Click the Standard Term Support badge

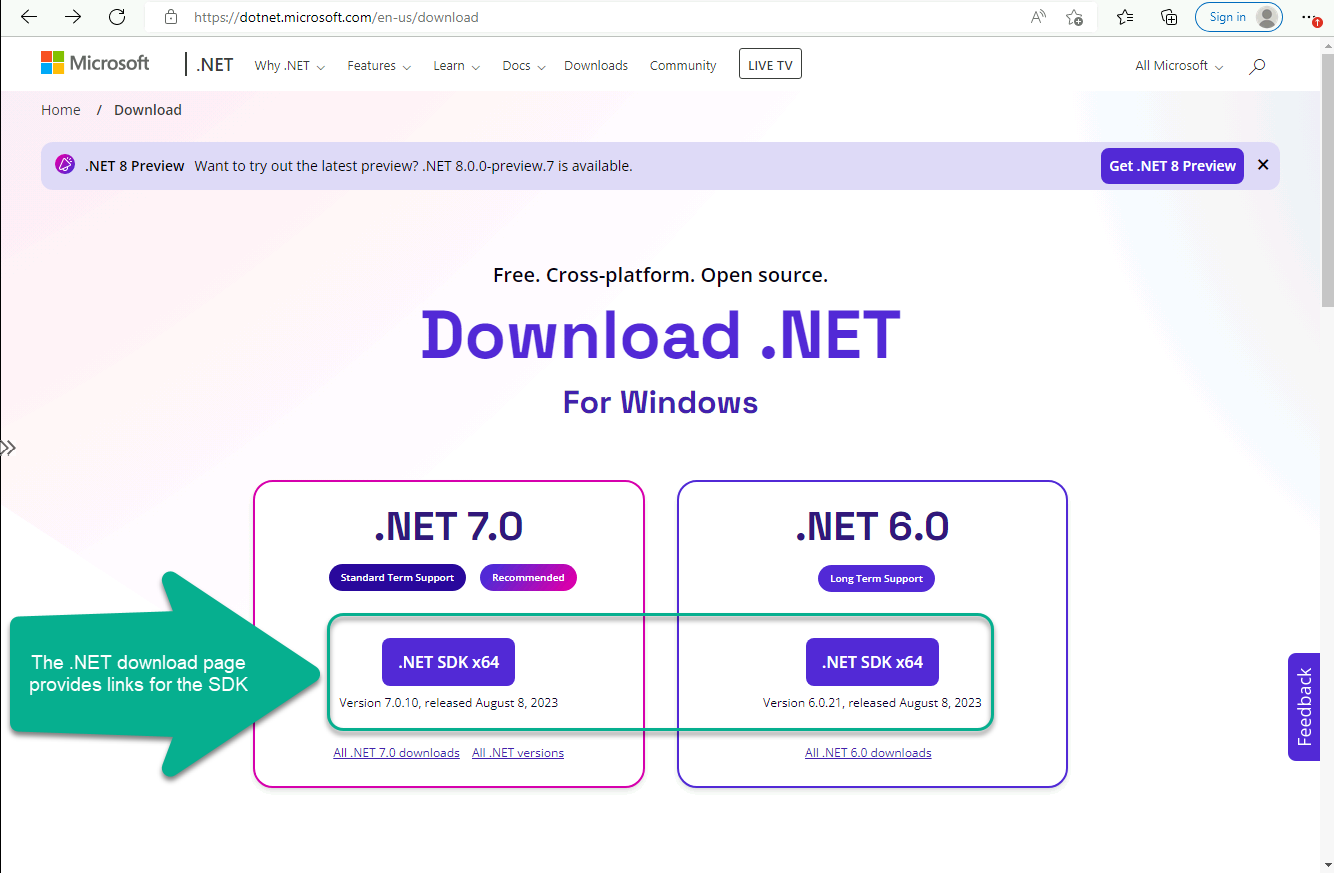[x=397, y=578]
